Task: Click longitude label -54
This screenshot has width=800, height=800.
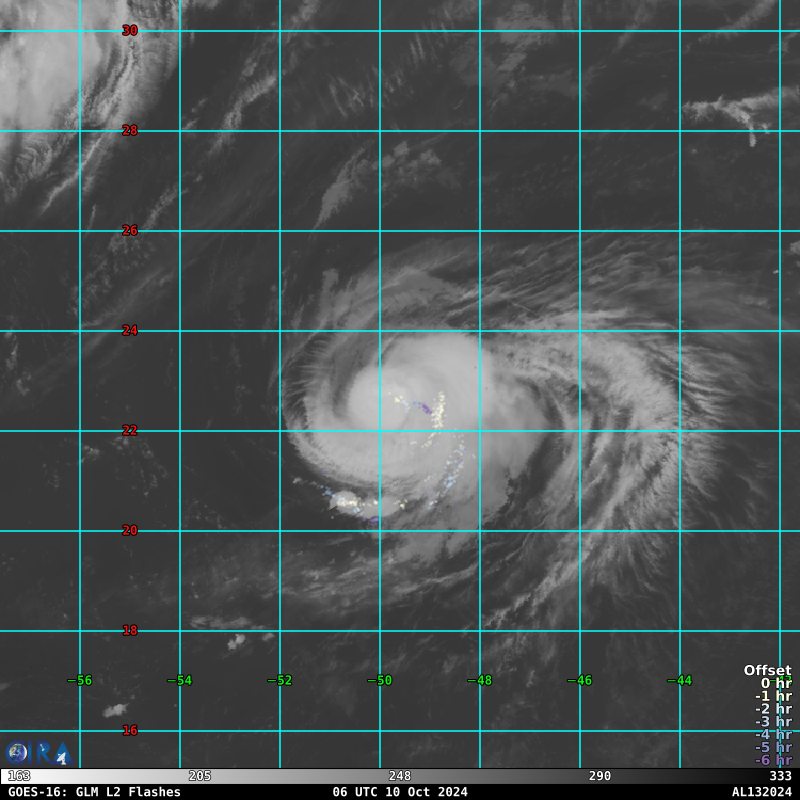Action: 180,680
